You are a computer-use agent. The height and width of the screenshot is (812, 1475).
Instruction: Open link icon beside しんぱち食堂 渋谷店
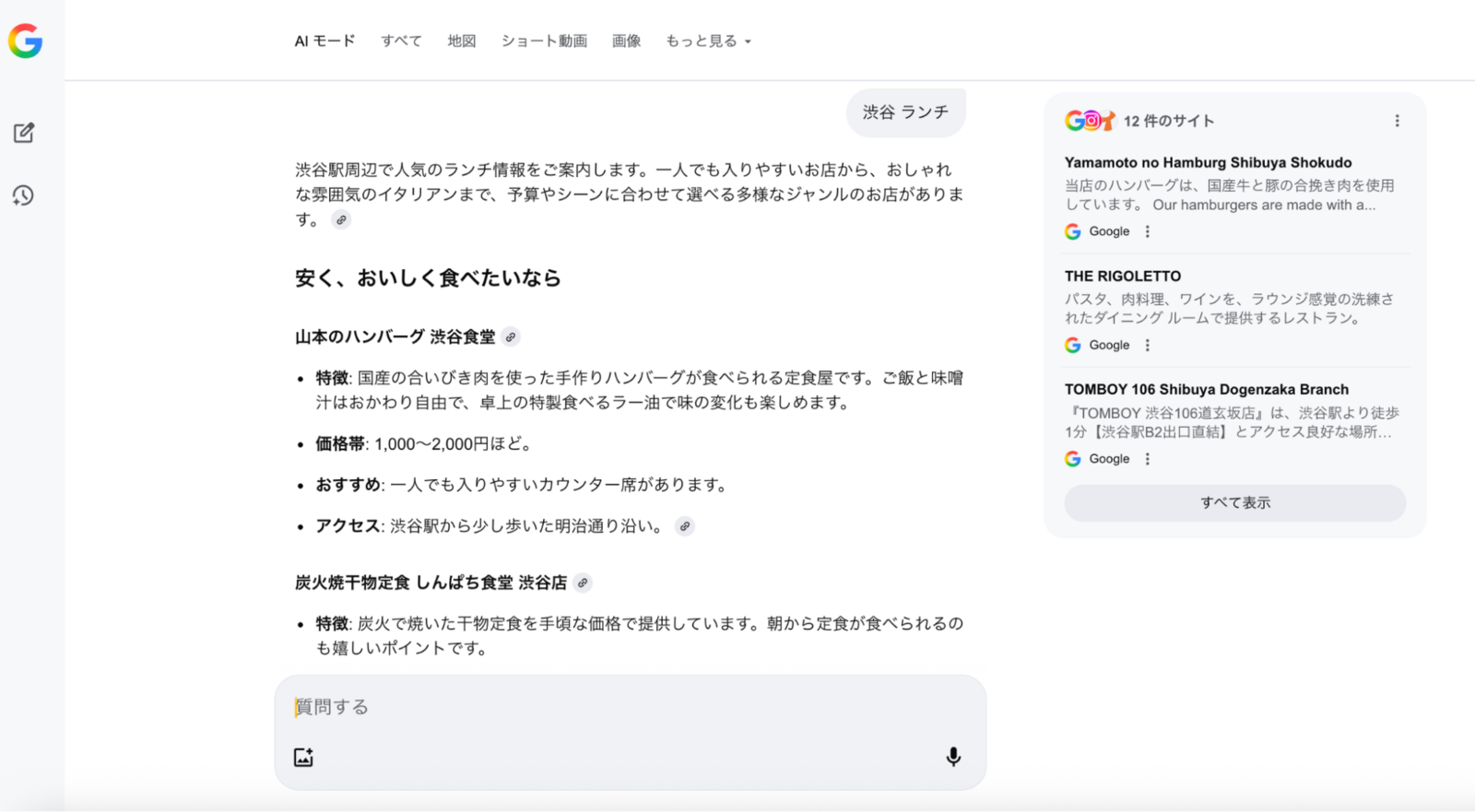coord(583,583)
